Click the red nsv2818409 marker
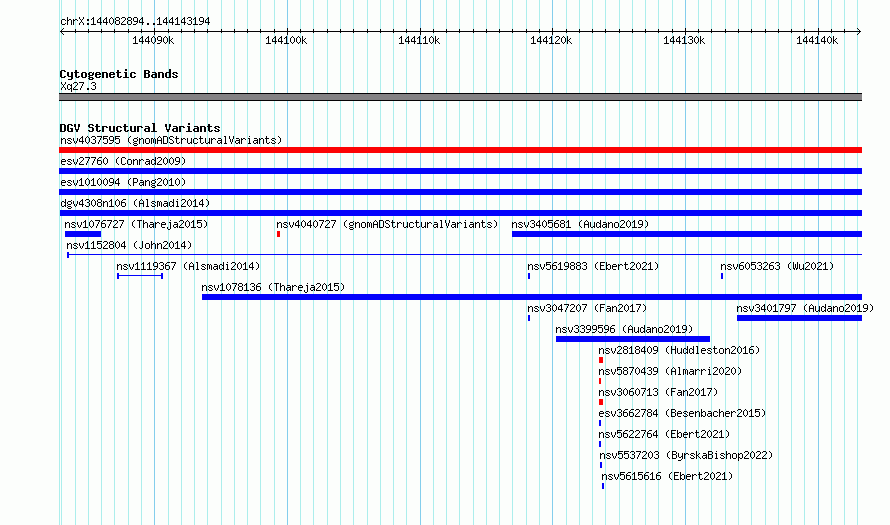The image size is (890, 525). [601, 360]
